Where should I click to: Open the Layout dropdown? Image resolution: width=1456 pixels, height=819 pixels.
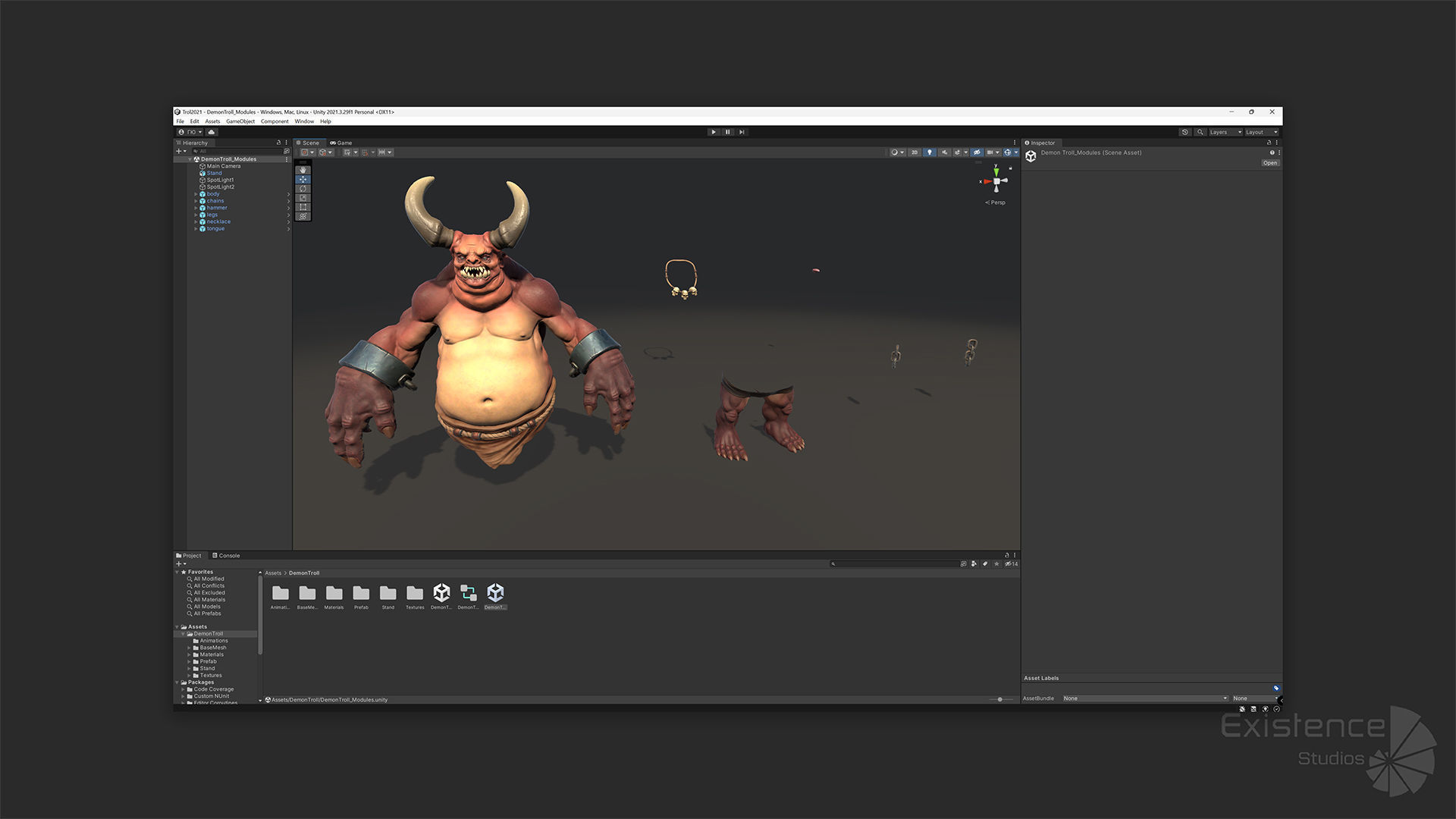1261,132
